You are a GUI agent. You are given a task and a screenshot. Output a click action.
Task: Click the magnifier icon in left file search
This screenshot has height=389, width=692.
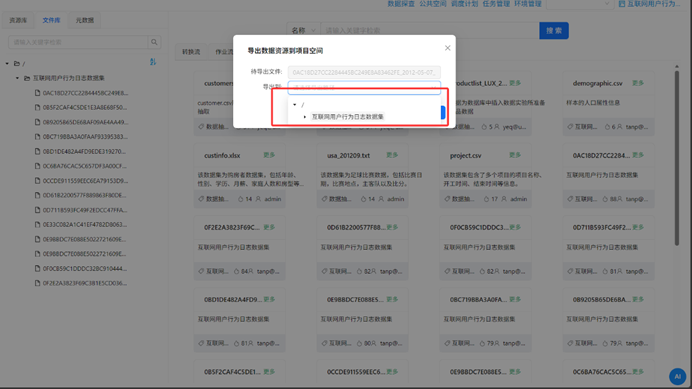(x=154, y=42)
